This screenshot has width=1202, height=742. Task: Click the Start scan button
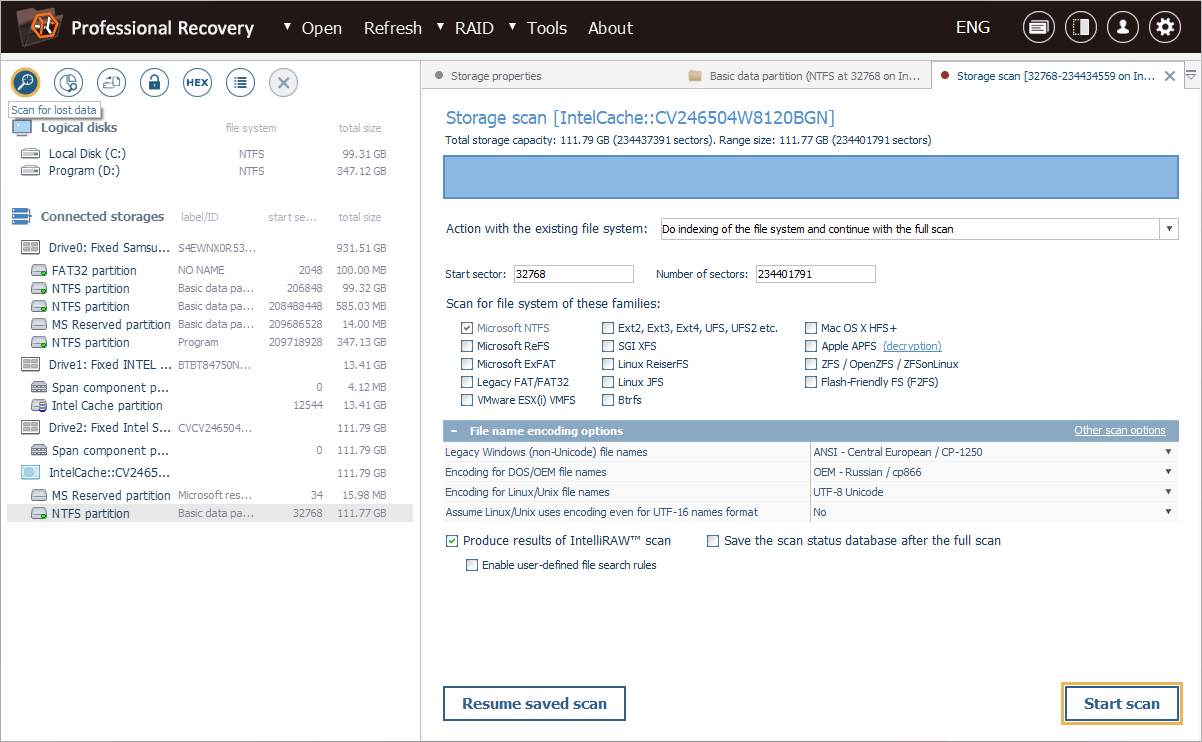tap(1122, 704)
